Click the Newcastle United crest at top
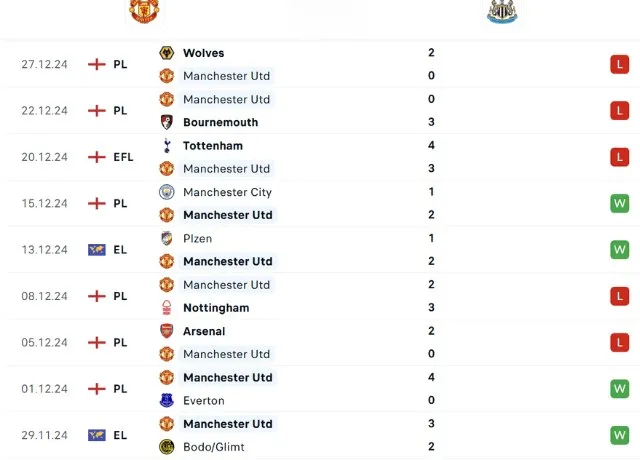This screenshot has width=640, height=460. [501, 11]
